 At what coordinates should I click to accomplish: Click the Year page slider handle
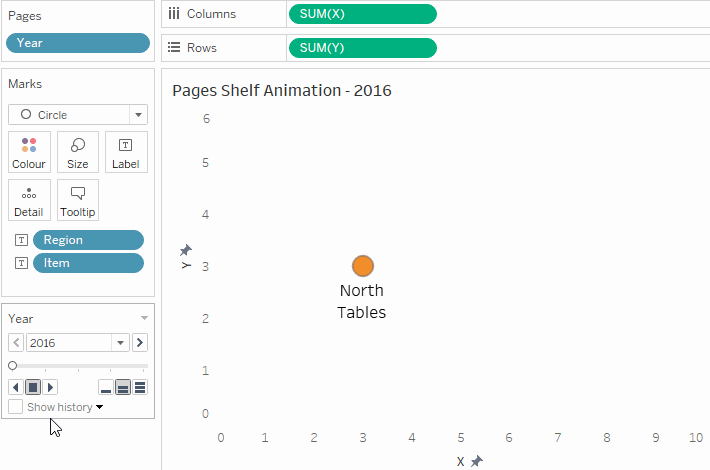coord(12,366)
